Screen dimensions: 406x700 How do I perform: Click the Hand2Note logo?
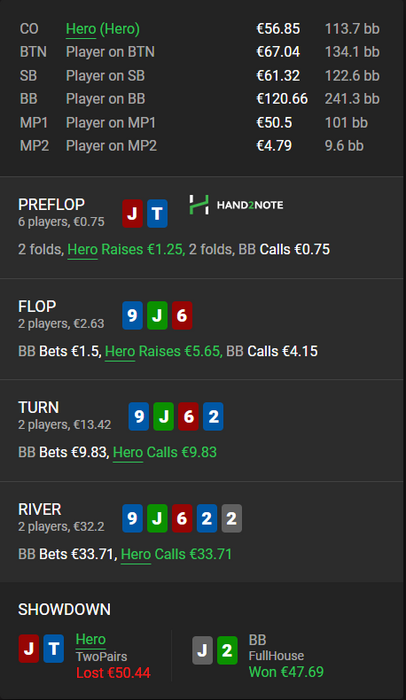tap(236, 205)
